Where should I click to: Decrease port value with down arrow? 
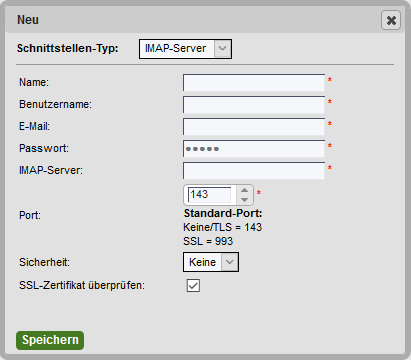pos(244,200)
